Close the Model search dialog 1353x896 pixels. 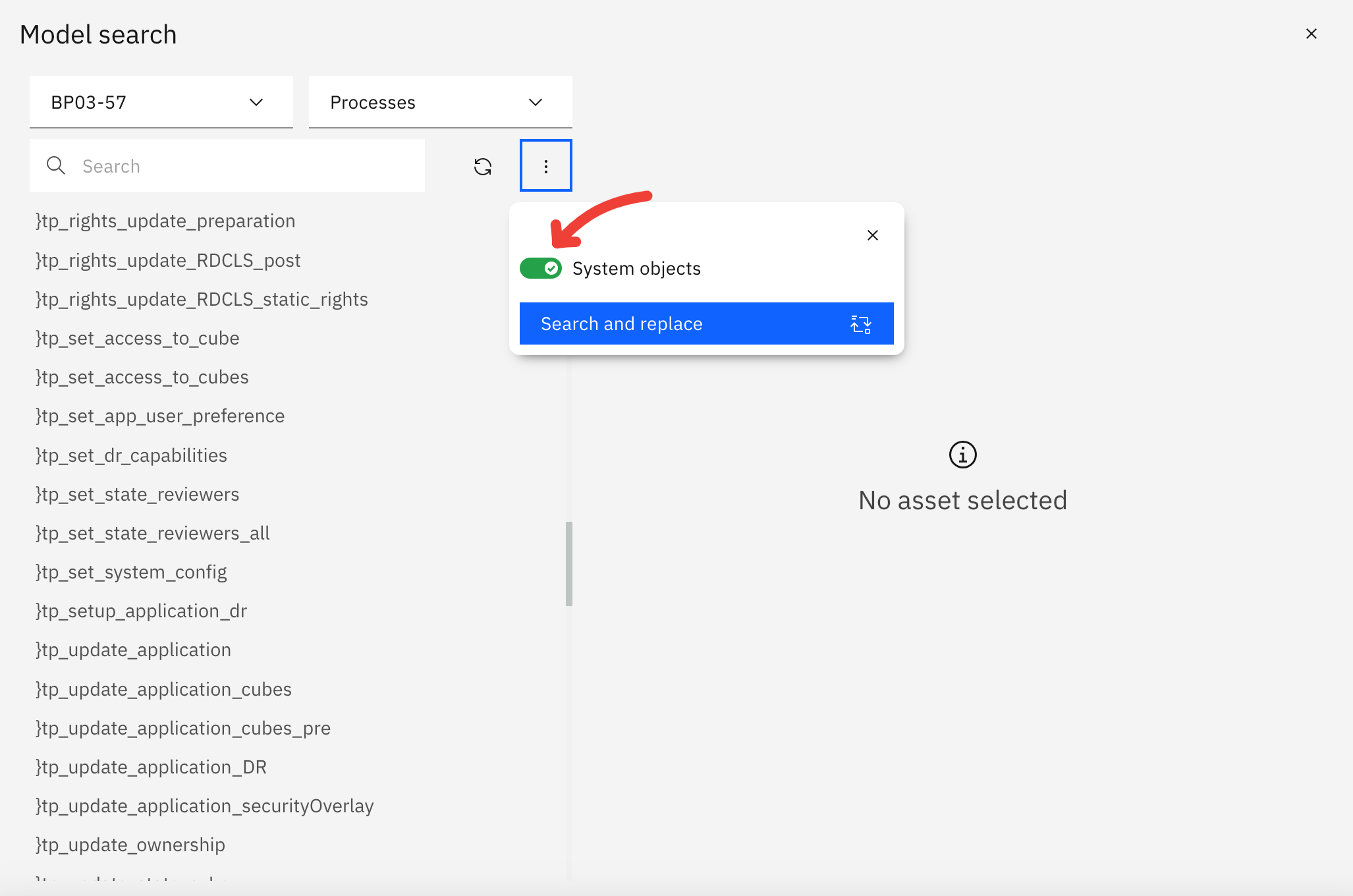(x=1311, y=33)
